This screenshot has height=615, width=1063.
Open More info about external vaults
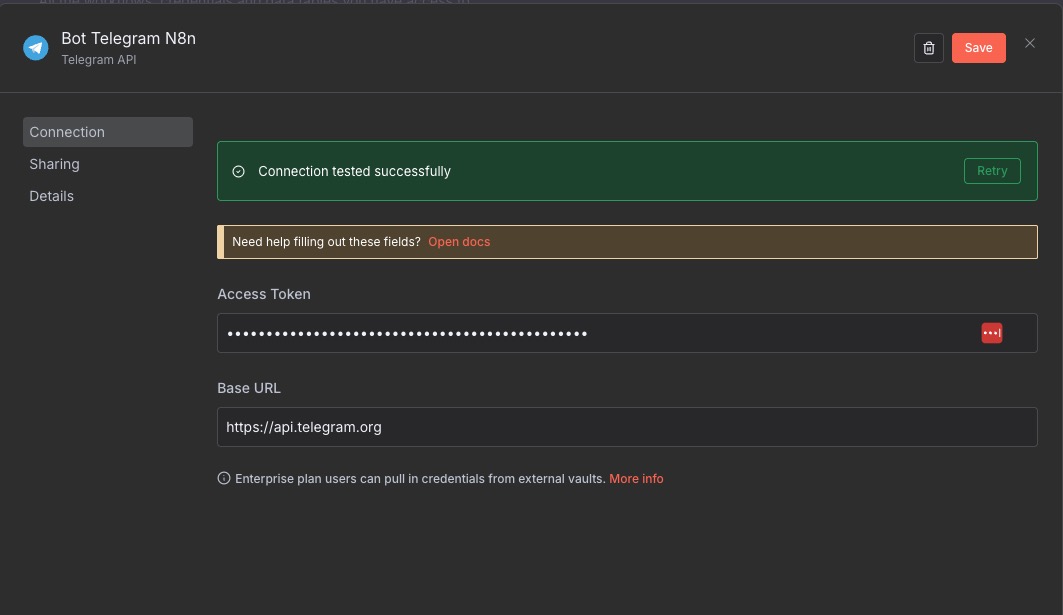[x=636, y=479]
